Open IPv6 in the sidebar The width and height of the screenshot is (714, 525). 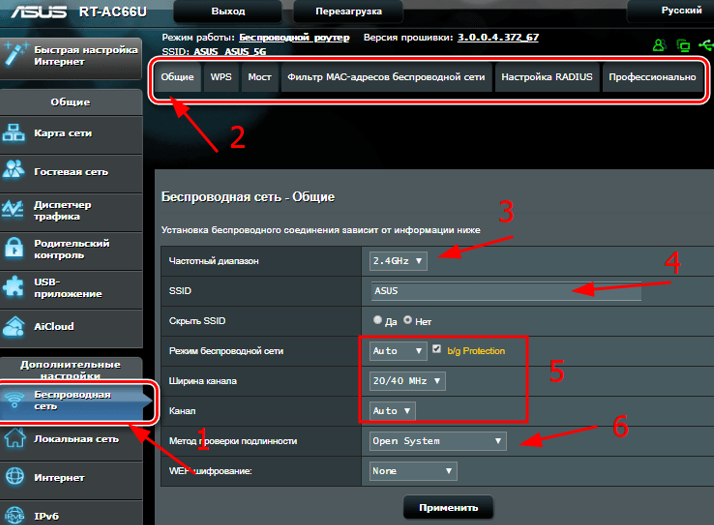click(x=71, y=515)
